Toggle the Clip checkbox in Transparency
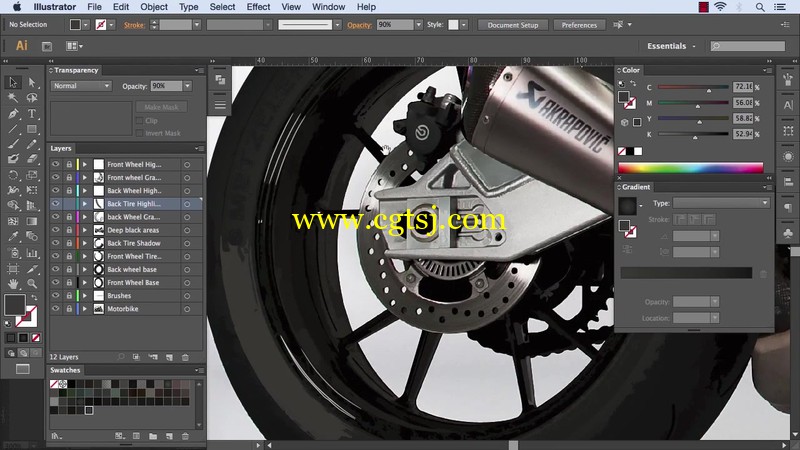 139,121
